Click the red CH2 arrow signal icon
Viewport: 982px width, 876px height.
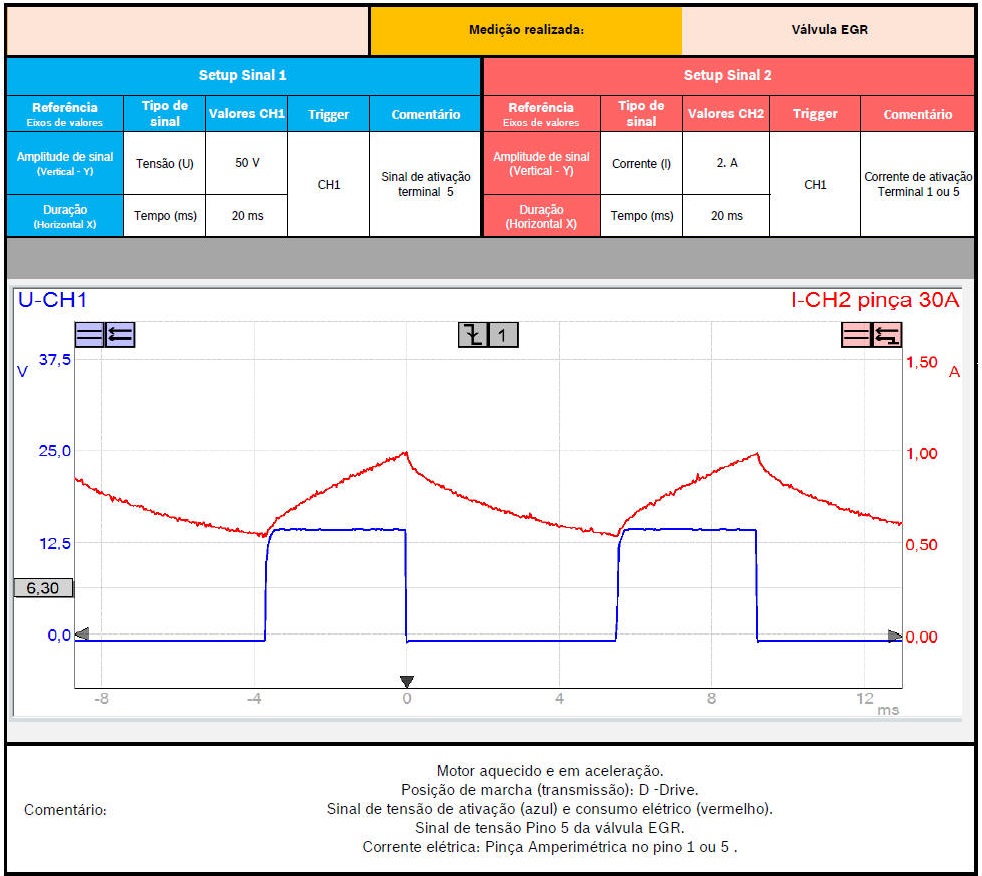pyautogui.click(x=888, y=335)
